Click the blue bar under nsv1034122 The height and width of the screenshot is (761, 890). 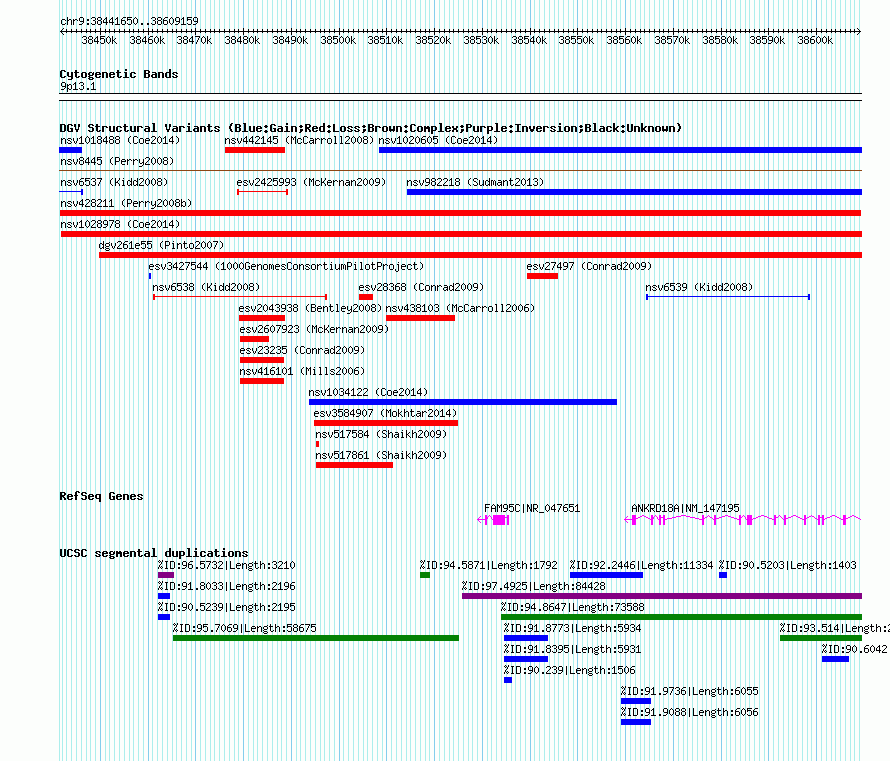tap(463, 402)
